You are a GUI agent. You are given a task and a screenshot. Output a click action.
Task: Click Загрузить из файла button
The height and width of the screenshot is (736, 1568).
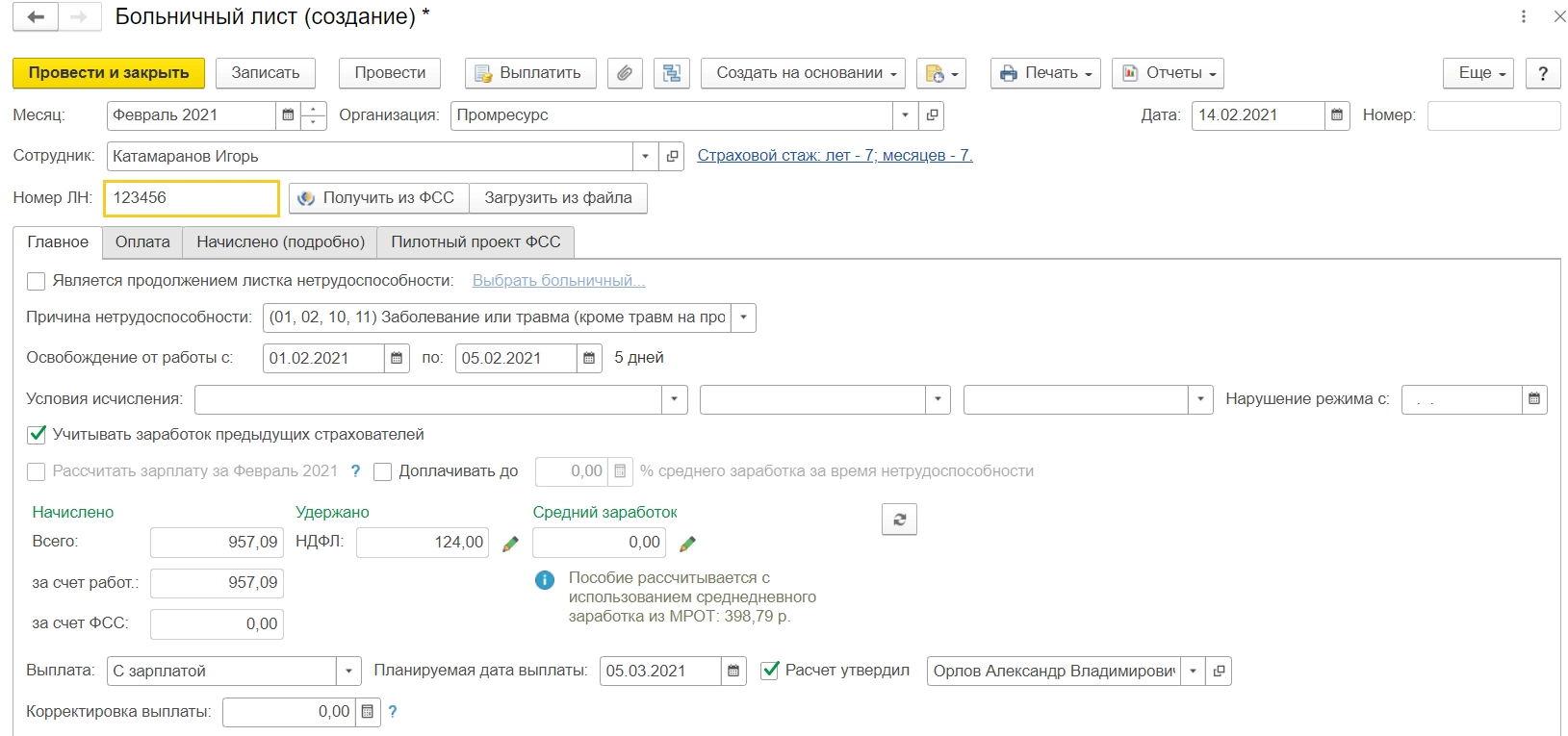[x=558, y=198]
